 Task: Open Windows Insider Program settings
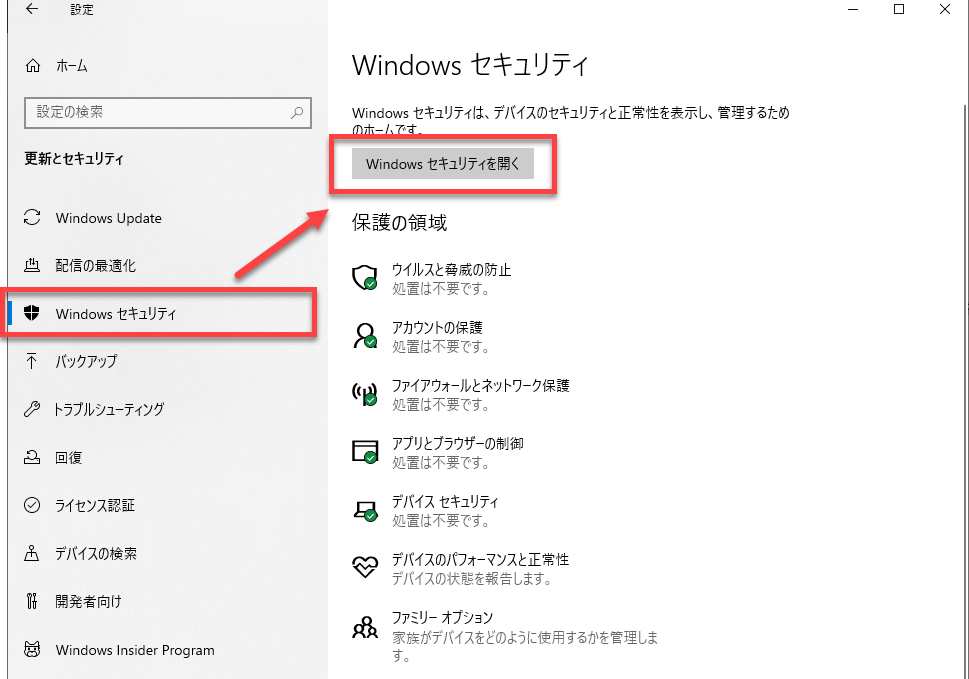[134, 650]
